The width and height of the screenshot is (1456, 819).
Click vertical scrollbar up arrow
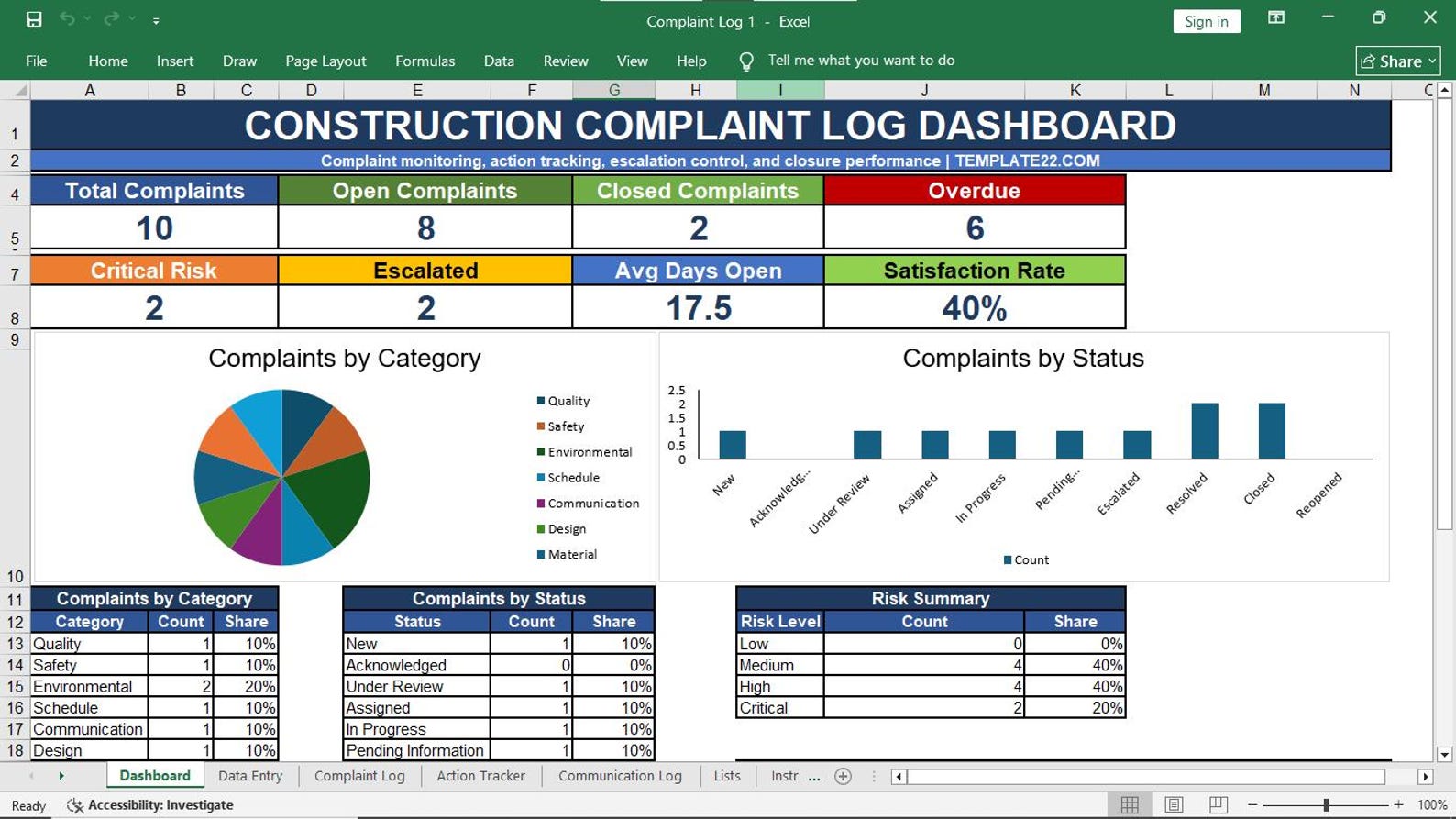1445,90
